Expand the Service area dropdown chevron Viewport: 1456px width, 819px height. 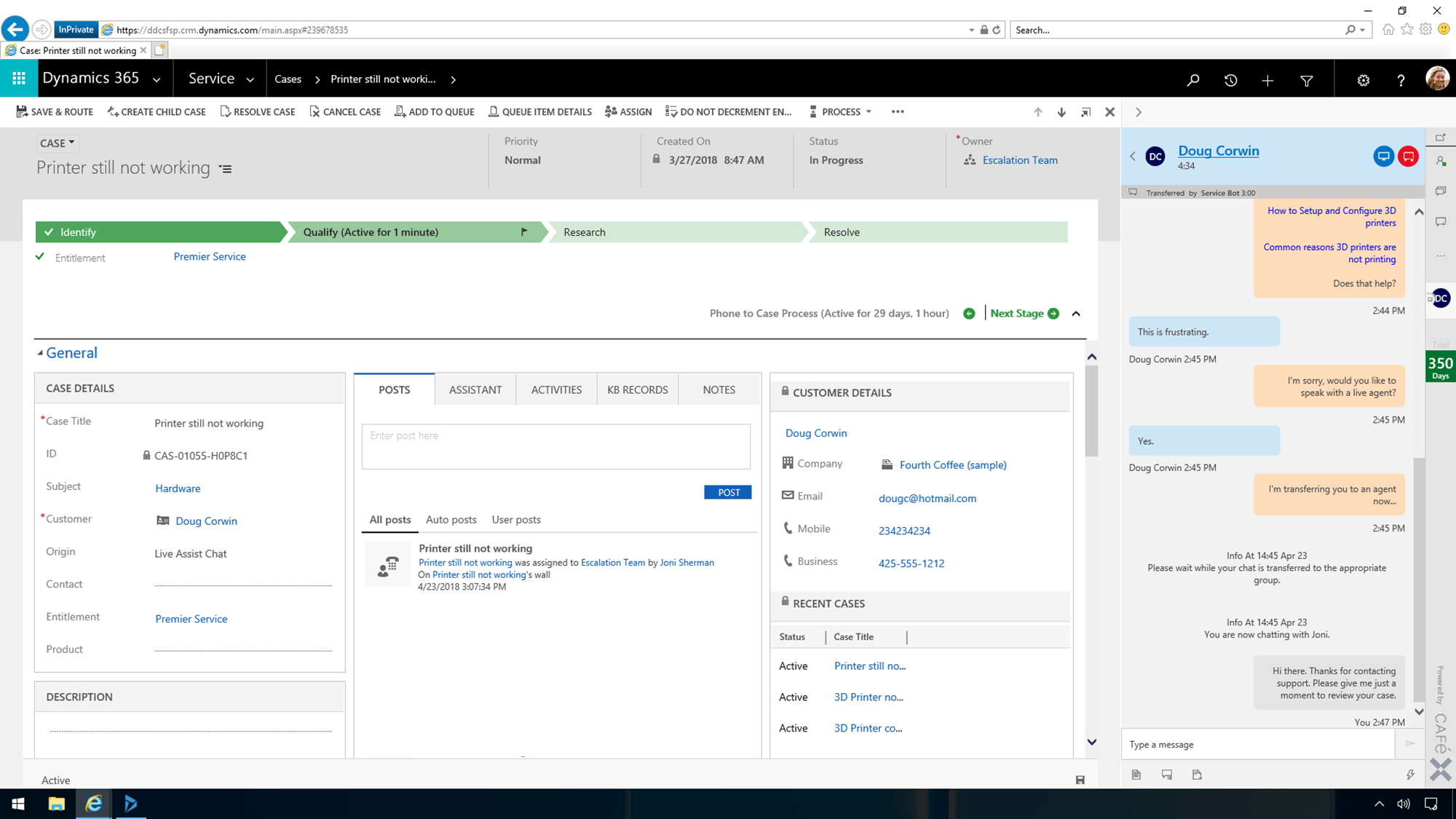tap(250, 80)
